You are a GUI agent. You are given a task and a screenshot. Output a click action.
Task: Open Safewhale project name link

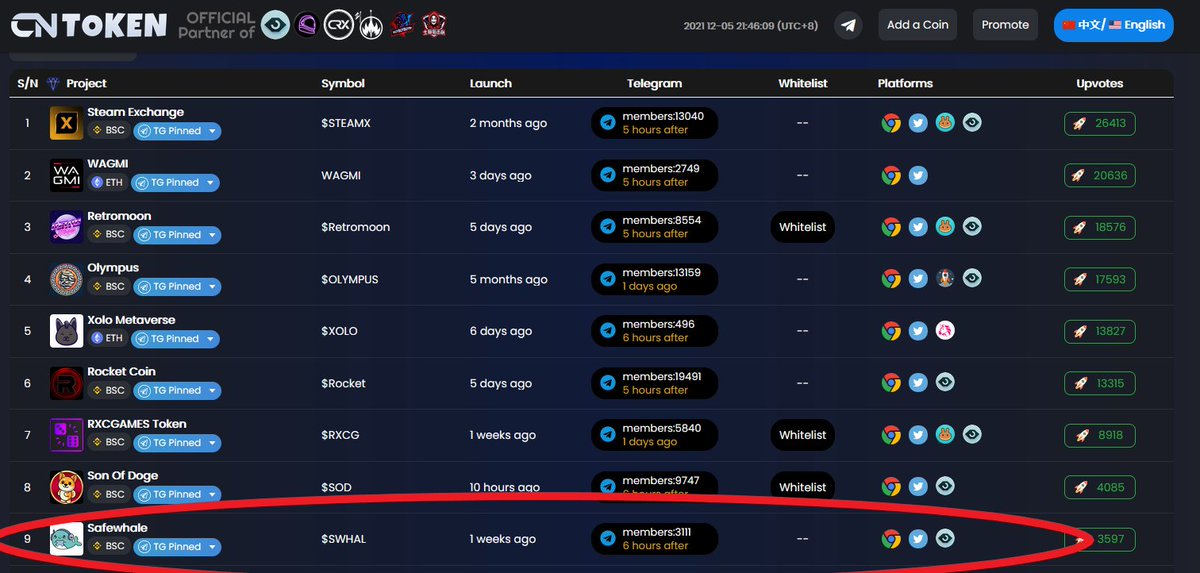pos(117,528)
